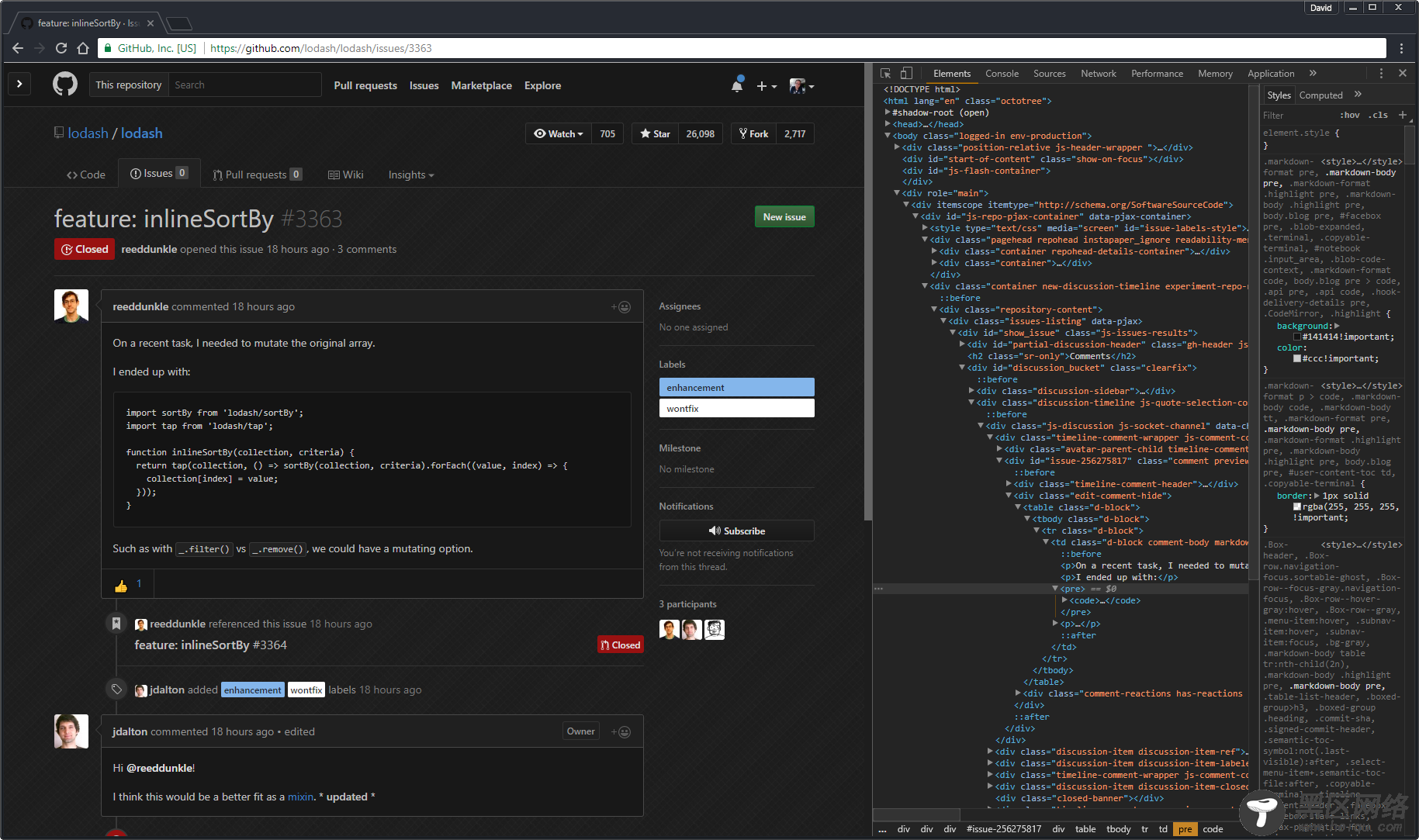1419x840 pixels.
Task: Focus the GitHub search field
Action: tap(245, 85)
